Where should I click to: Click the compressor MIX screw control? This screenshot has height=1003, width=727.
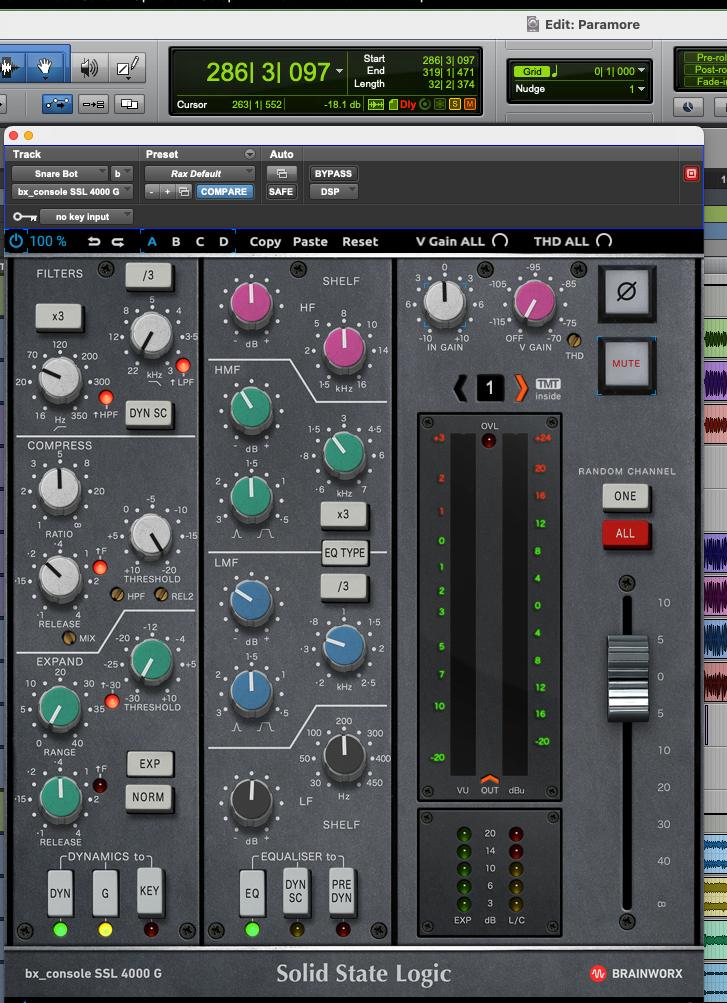pyautogui.click(x=68, y=637)
